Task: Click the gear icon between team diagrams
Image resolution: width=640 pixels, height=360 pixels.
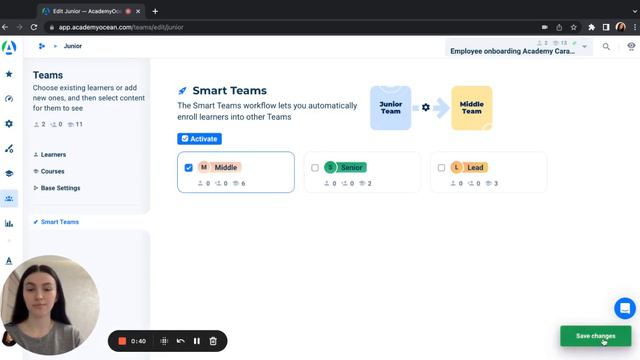Action: [x=426, y=107]
